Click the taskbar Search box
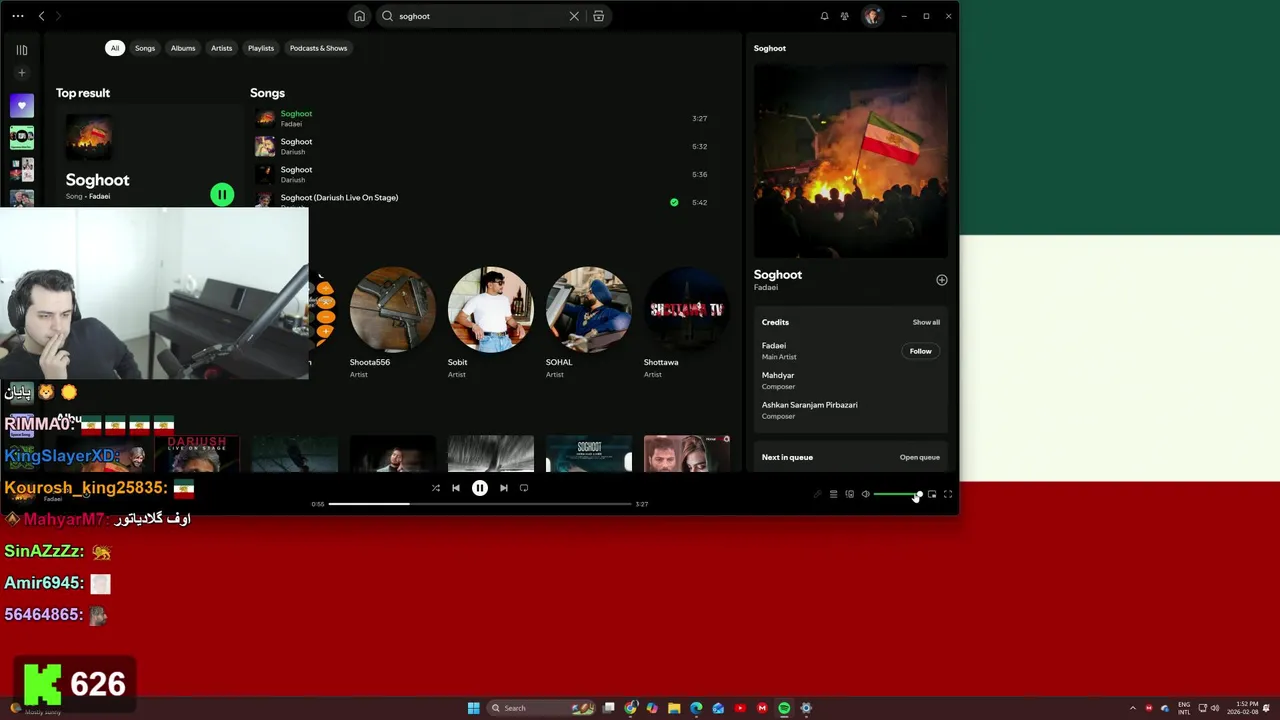 [540, 708]
